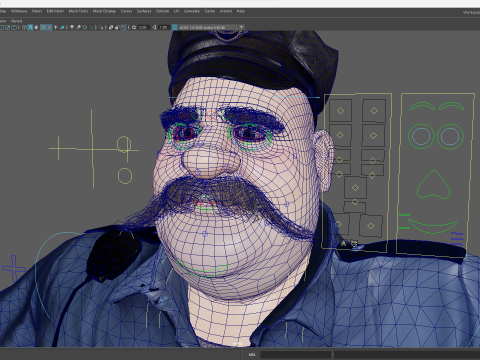This screenshot has height=360, width=480.
Task: Open the Cache menu
Action: (210, 11)
